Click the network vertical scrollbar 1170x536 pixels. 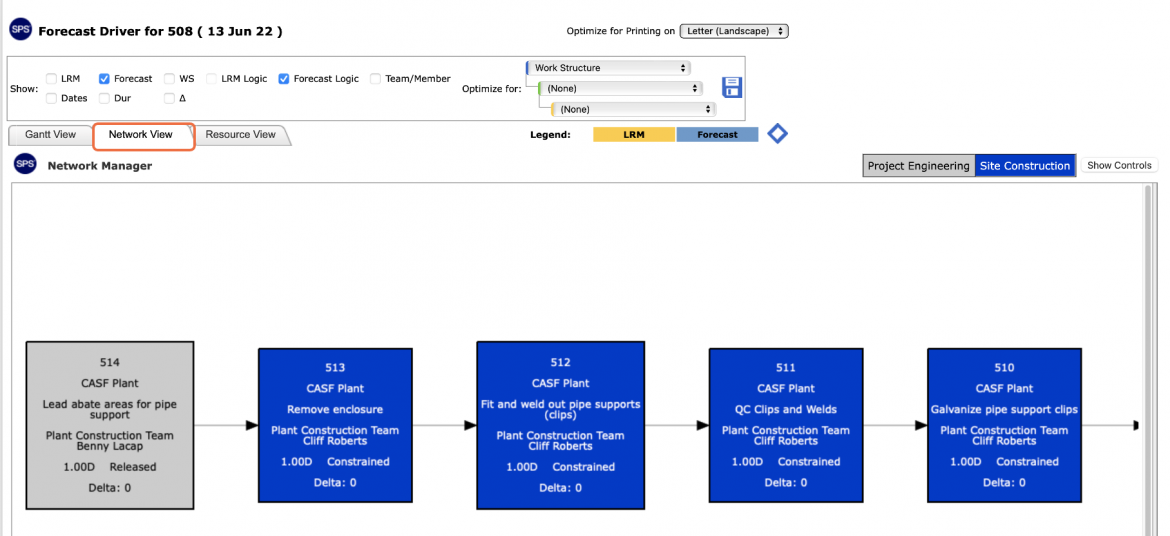point(1150,358)
